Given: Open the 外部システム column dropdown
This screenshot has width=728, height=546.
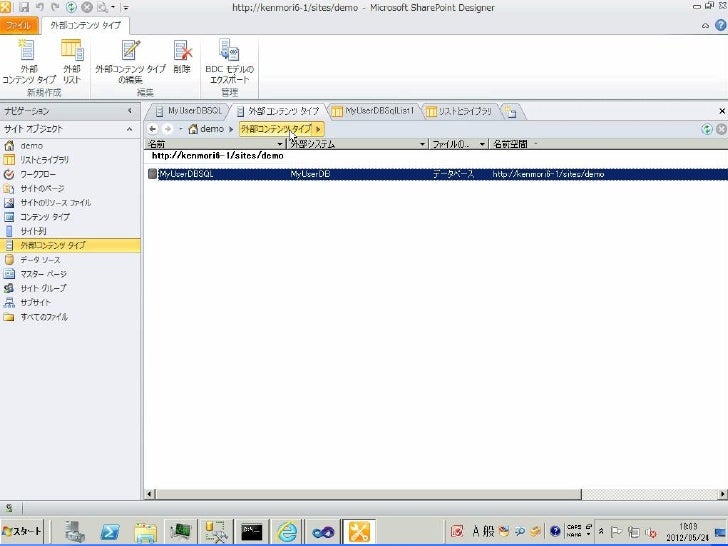Looking at the screenshot, I should 422,144.
